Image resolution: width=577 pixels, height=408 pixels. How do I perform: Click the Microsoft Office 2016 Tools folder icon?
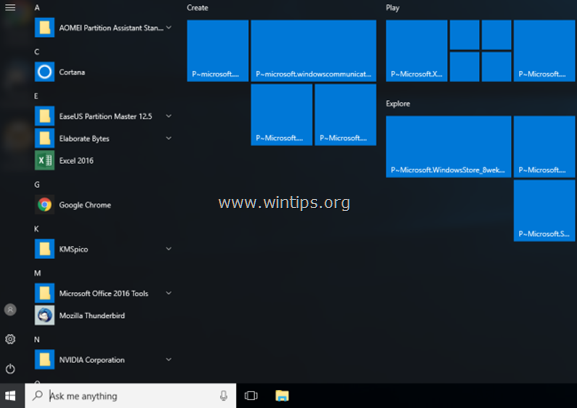pos(45,293)
